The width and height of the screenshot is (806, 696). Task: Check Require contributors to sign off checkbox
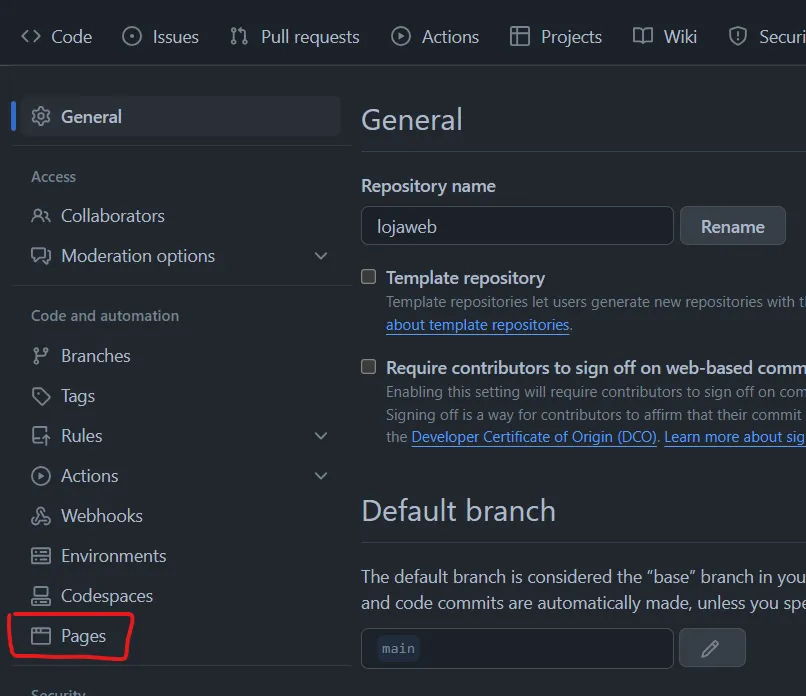point(369,367)
